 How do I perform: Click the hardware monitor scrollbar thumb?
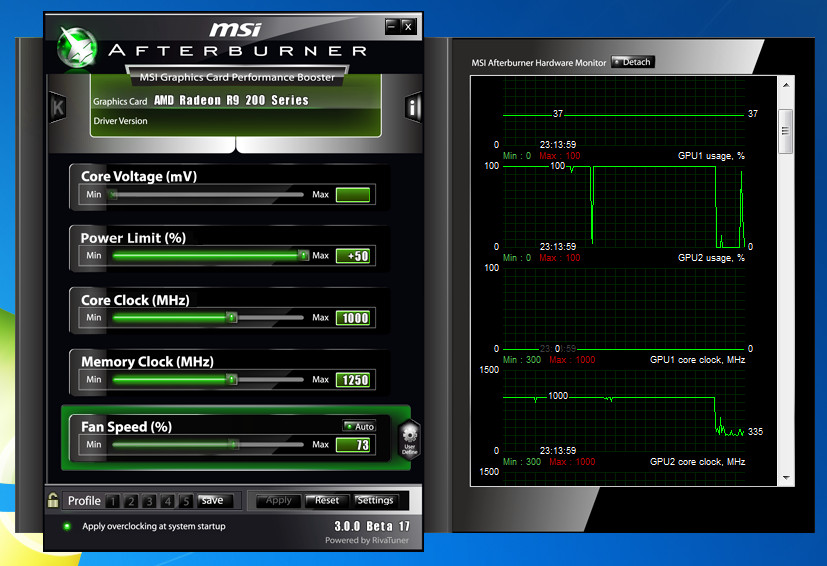click(786, 131)
